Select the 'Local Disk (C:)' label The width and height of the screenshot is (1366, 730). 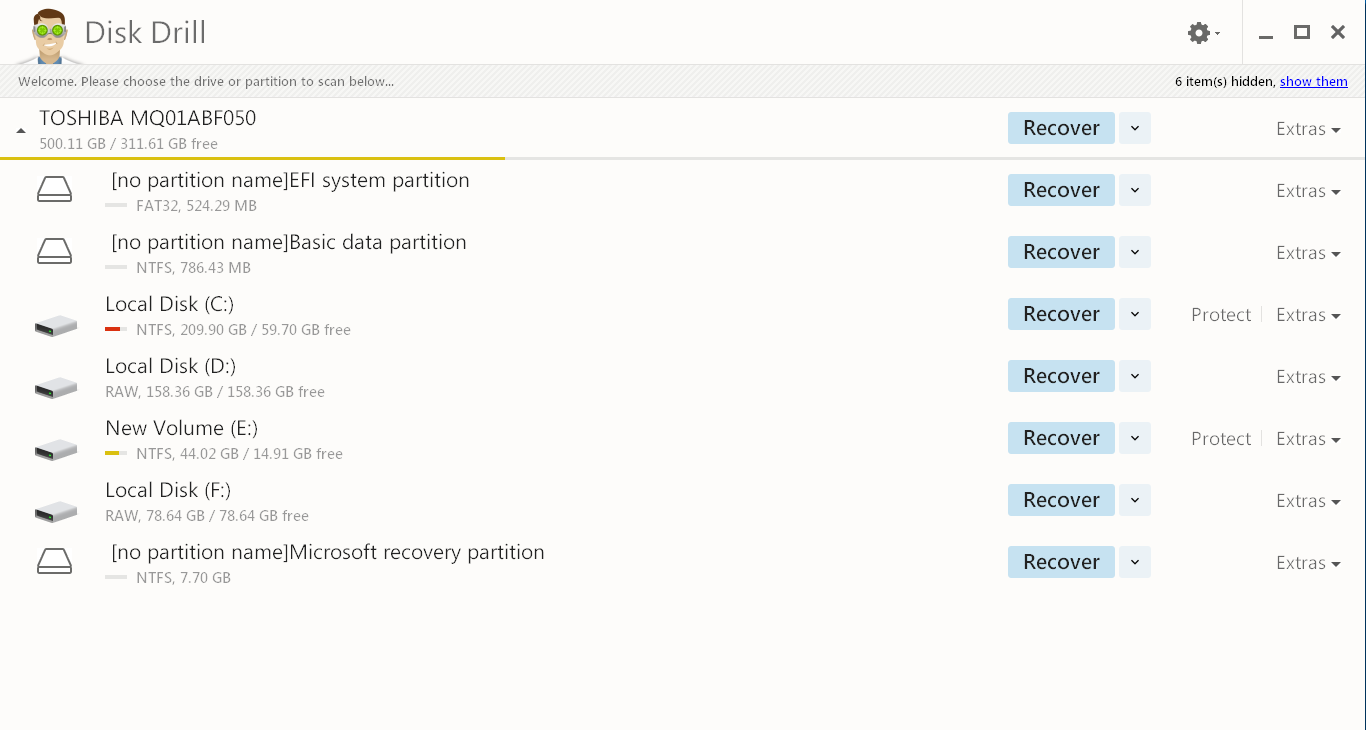point(170,305)
